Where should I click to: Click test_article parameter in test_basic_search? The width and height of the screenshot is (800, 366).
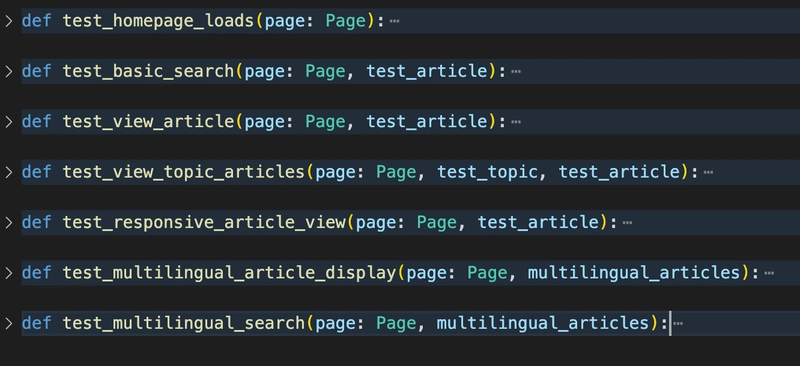click(x=427, y=71)
